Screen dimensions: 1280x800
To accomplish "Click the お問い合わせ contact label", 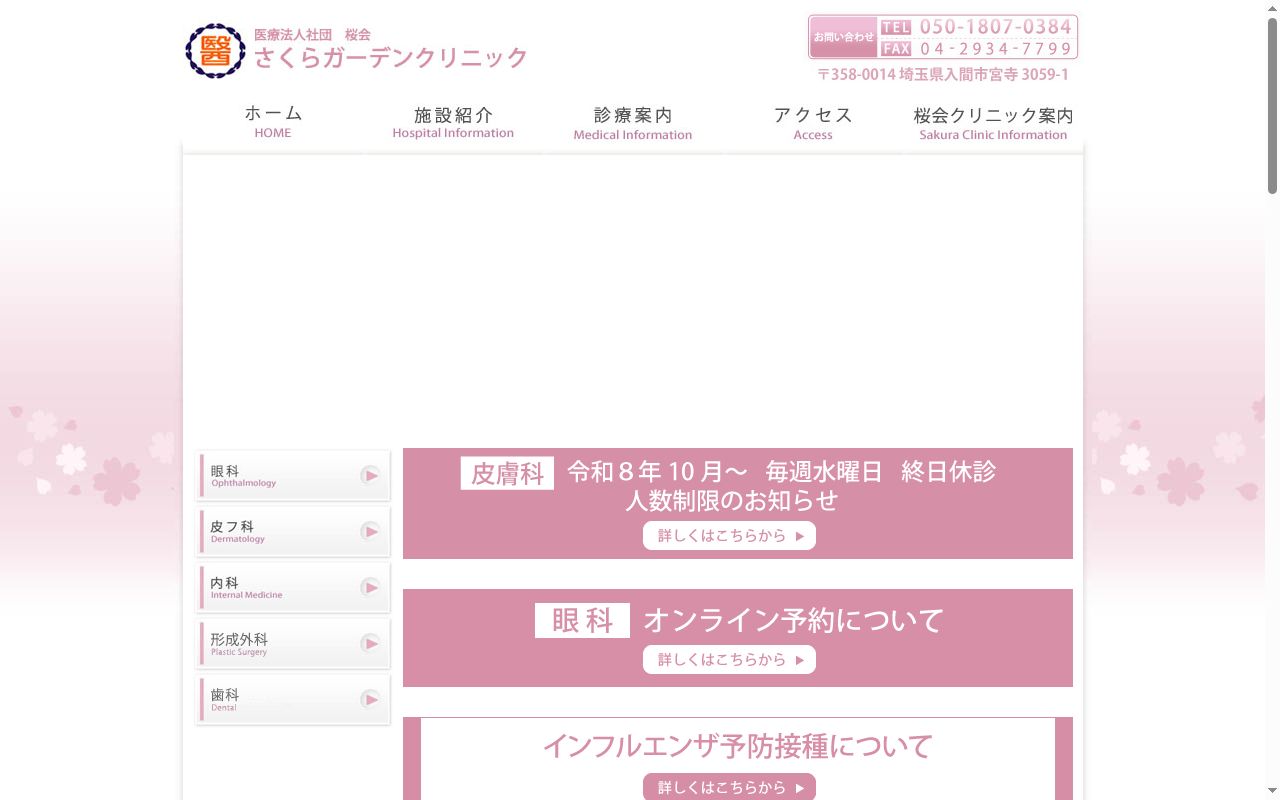I will tap(843, 37).
